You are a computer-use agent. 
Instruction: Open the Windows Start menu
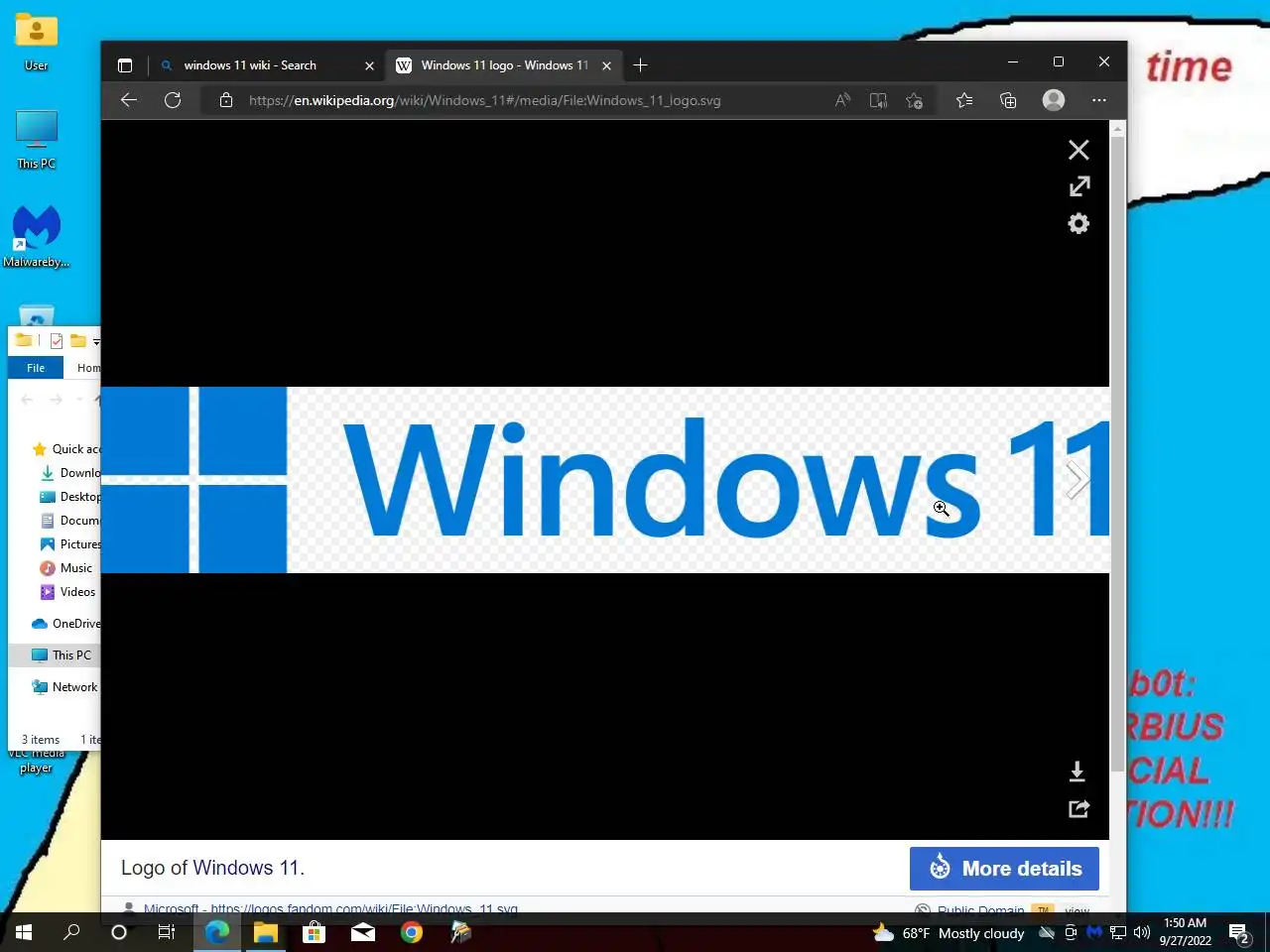click(x=24, y=932)
